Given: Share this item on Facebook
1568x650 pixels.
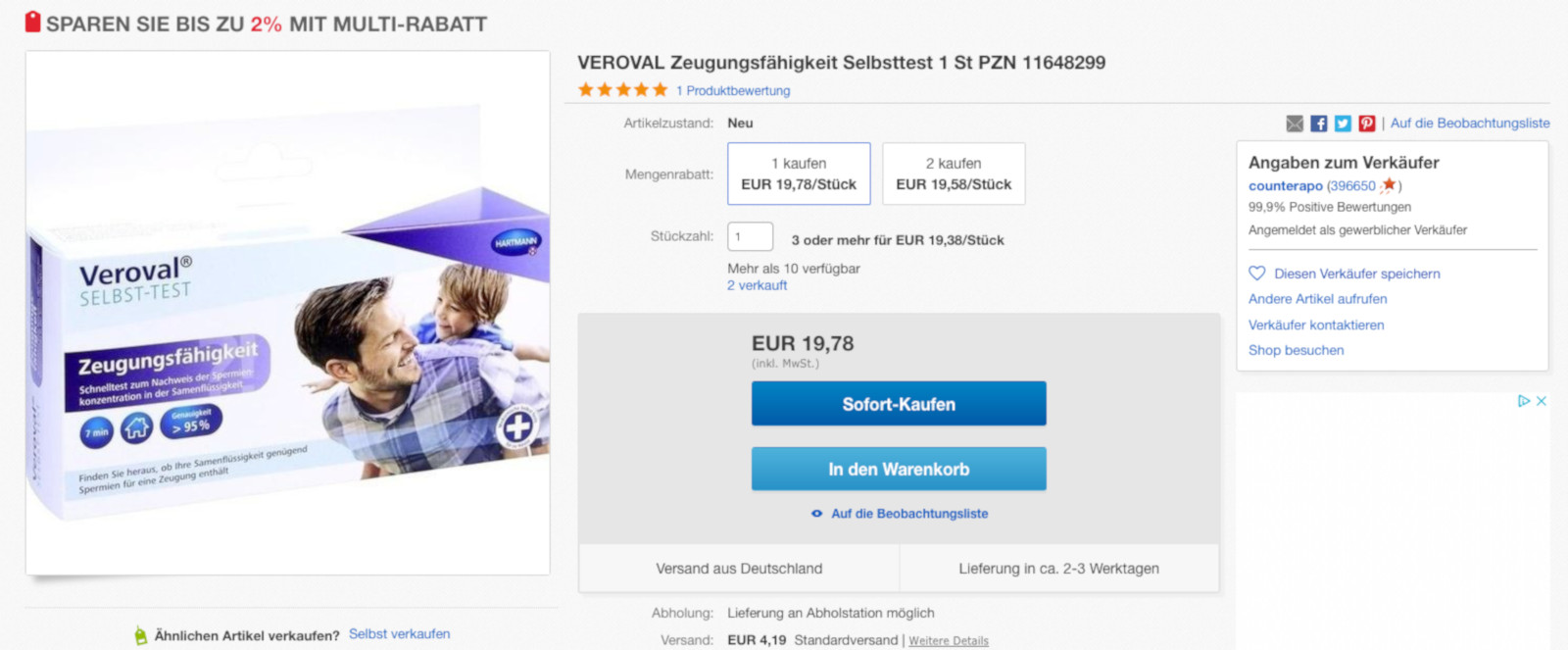Looking at the screenshot, I should [1319, 124].
